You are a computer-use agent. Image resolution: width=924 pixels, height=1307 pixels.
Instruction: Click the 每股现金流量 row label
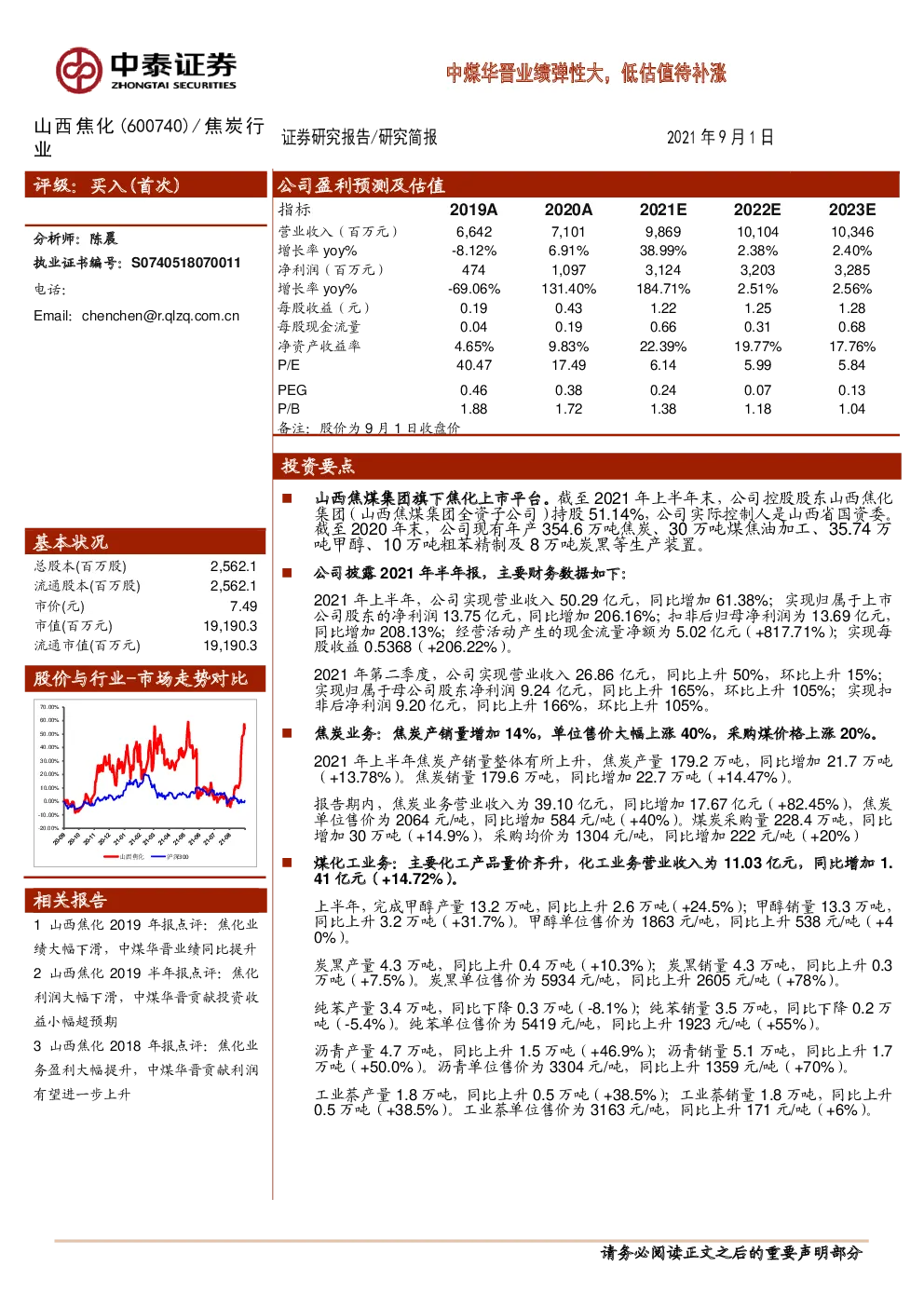[319, 327]
